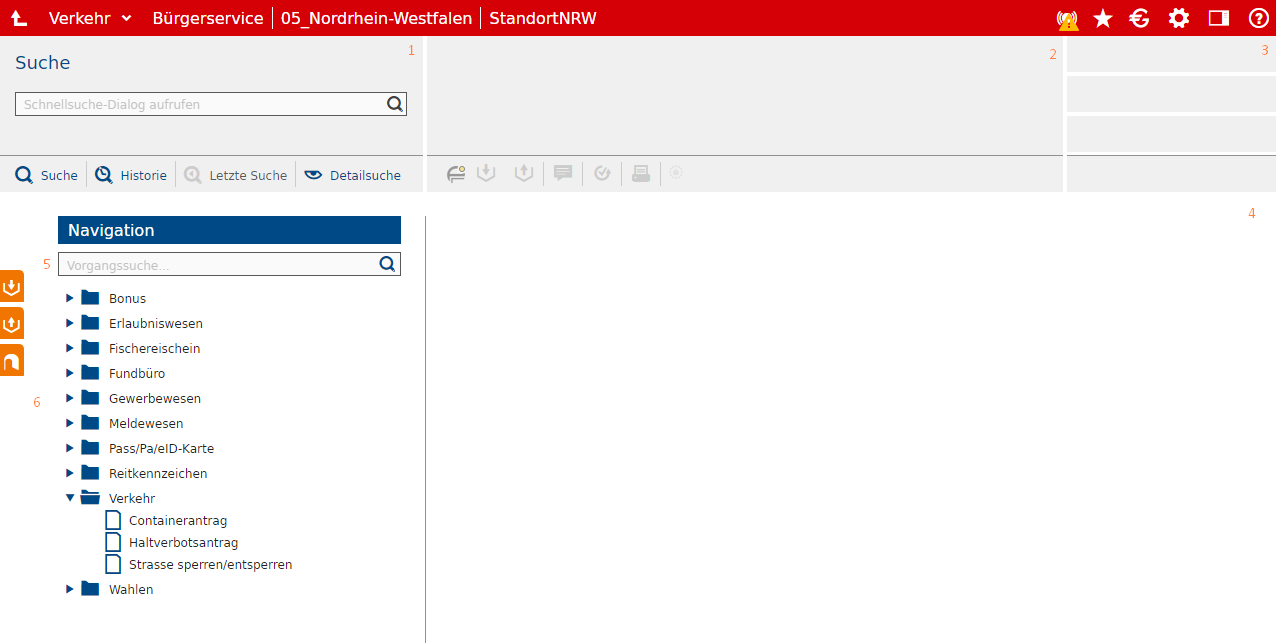Open settings via the gear icon

(x=1179, y=18)
